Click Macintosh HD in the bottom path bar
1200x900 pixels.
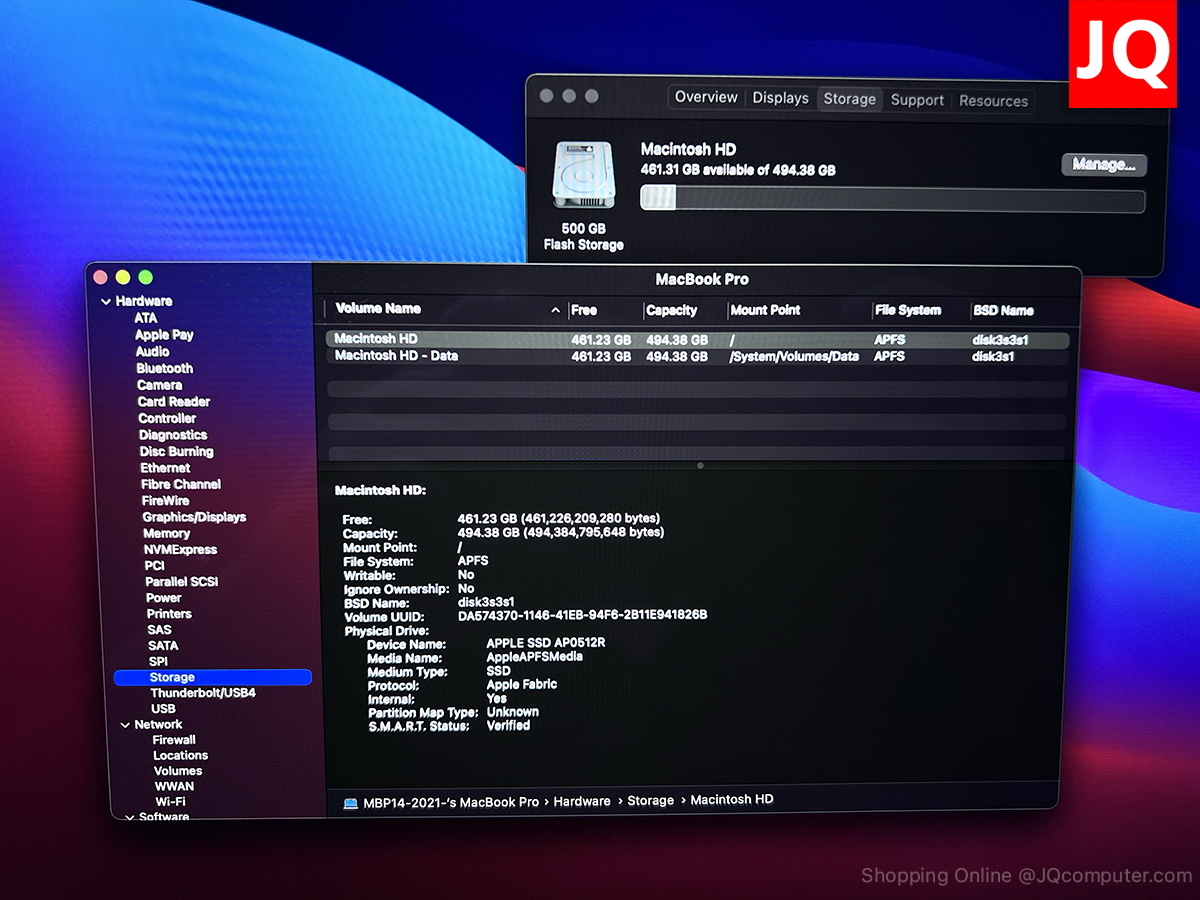click(x=732, y=799)
